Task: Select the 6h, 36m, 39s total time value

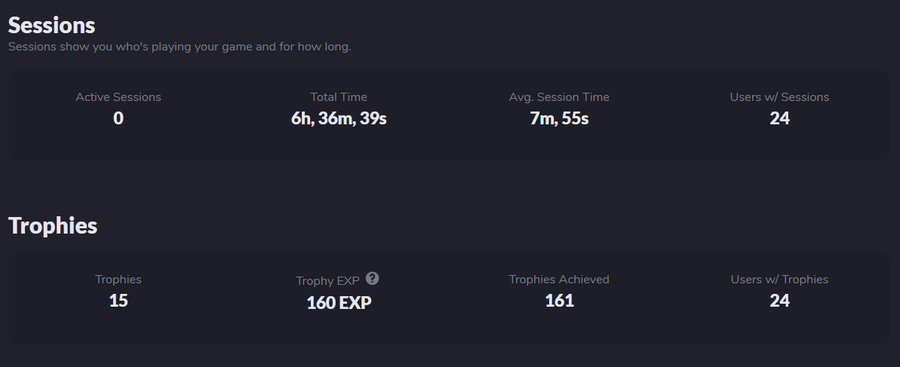Action: pyautogui.click(x=339, y=118)
